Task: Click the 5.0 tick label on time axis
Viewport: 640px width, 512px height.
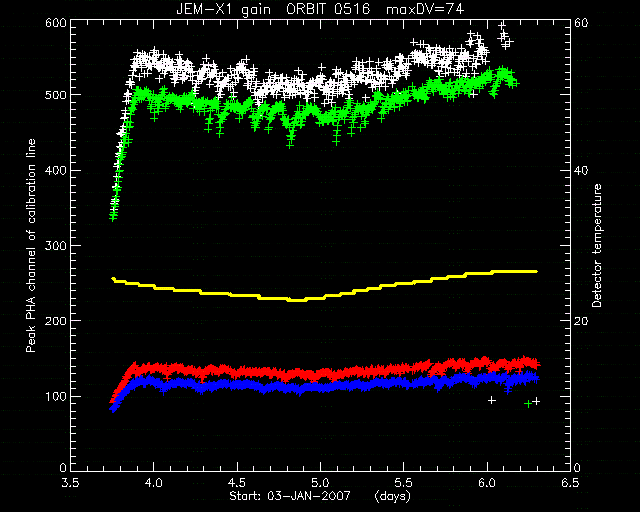Action: point(320,483)
